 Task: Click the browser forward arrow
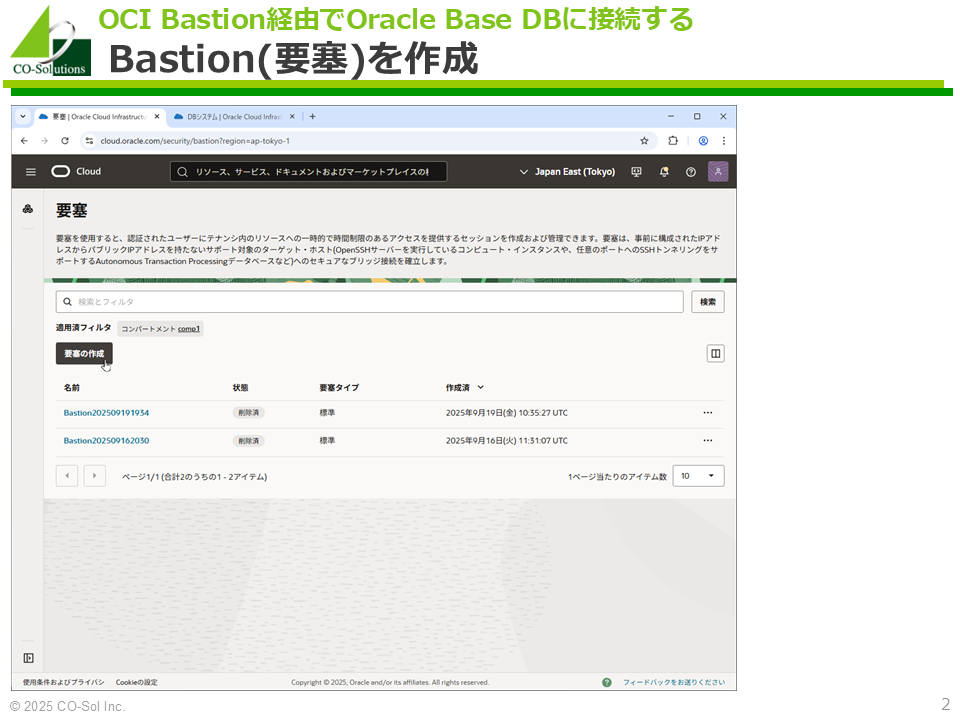[x=44, y=141]
